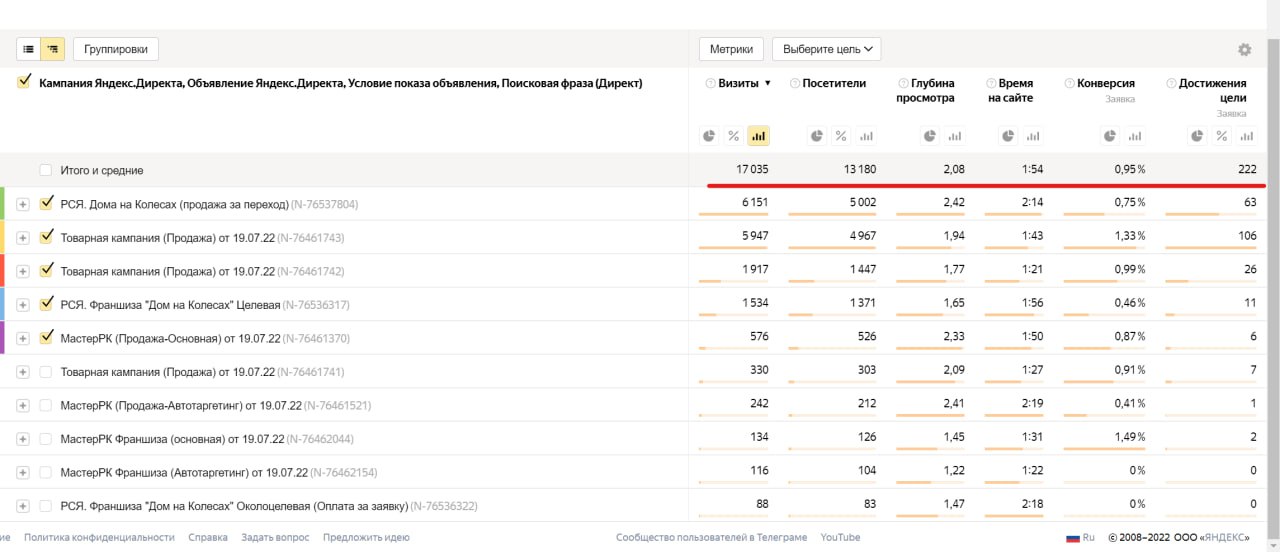This screenshot has width=1280, height=552.
Task: Open the Выберите цель dropdown
Action: (x=826, y=49)
